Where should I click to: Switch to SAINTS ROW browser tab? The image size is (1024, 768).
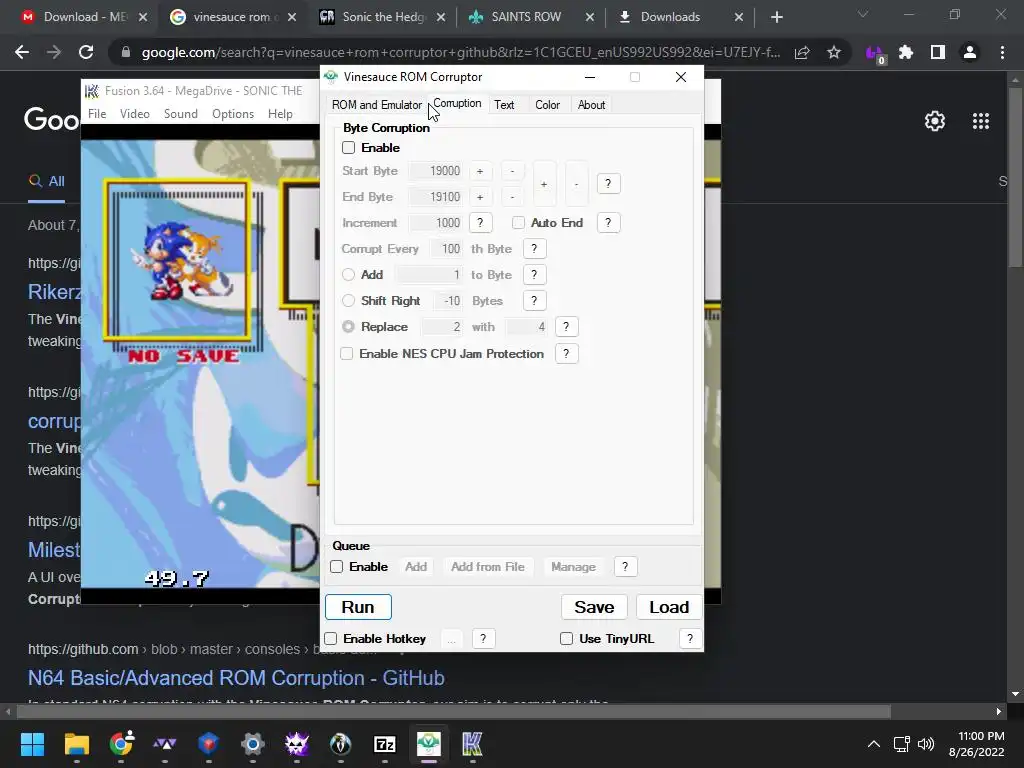[x=531, y=17]
